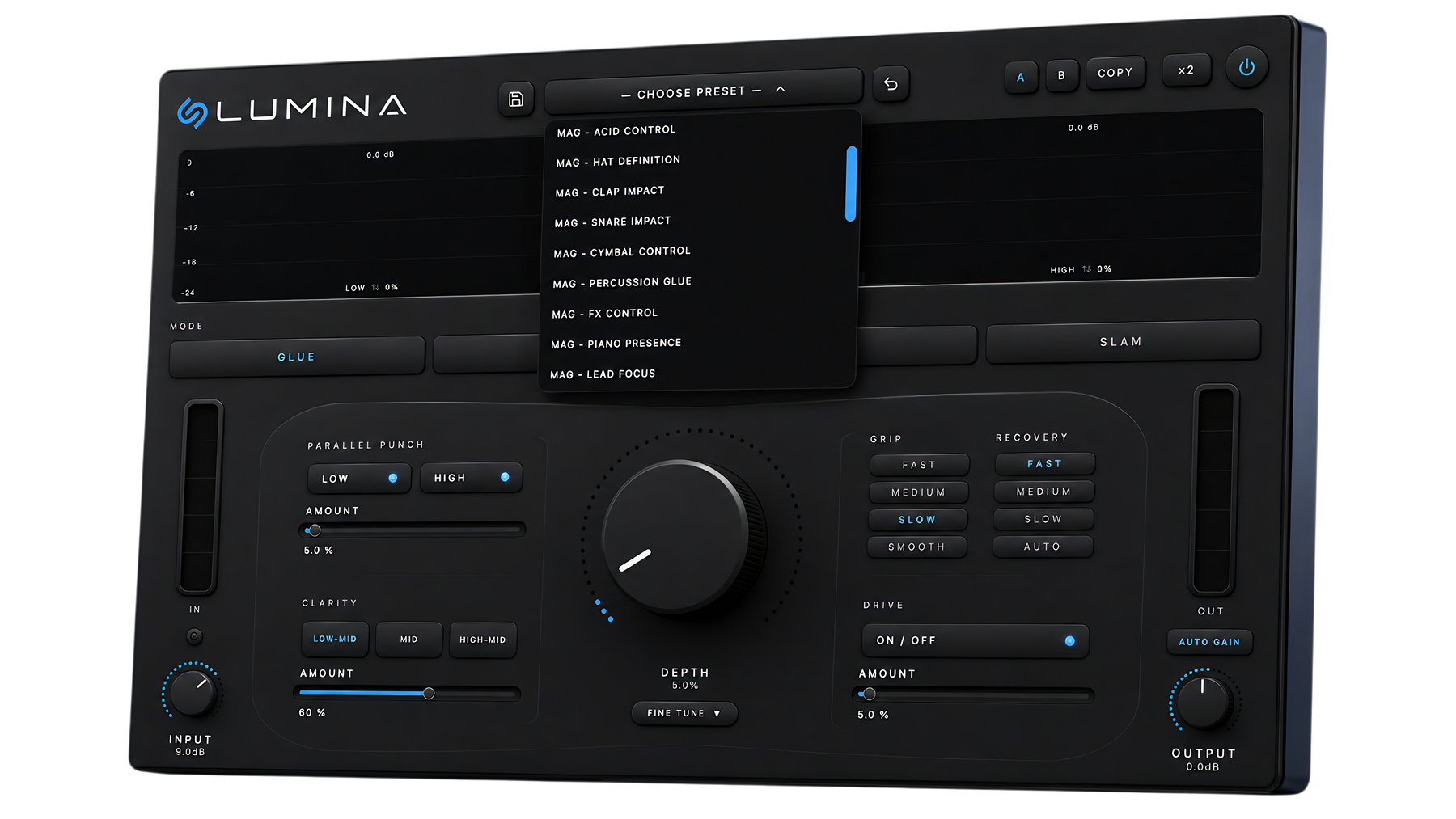
Task: Click the Output 0.0dB value
Action: click(1203, 767)
